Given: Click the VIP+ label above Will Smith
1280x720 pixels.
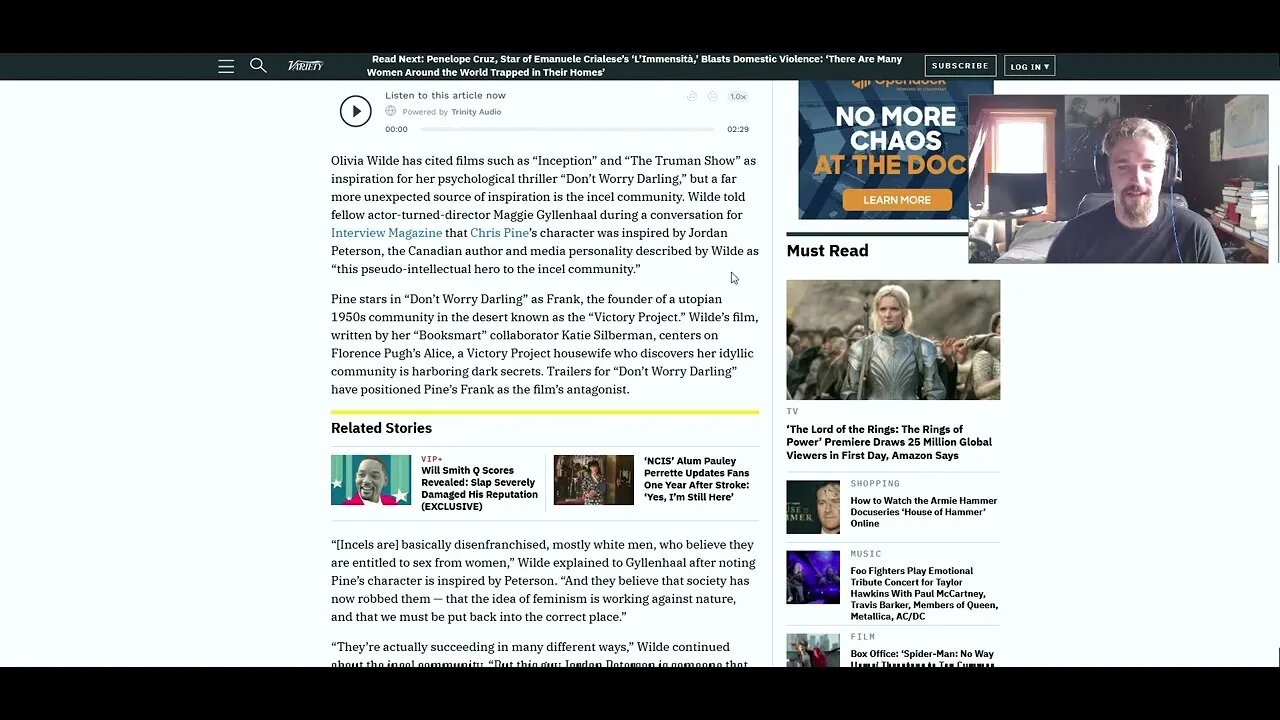Looking at the screenshot, I should (x=432, y=459).
